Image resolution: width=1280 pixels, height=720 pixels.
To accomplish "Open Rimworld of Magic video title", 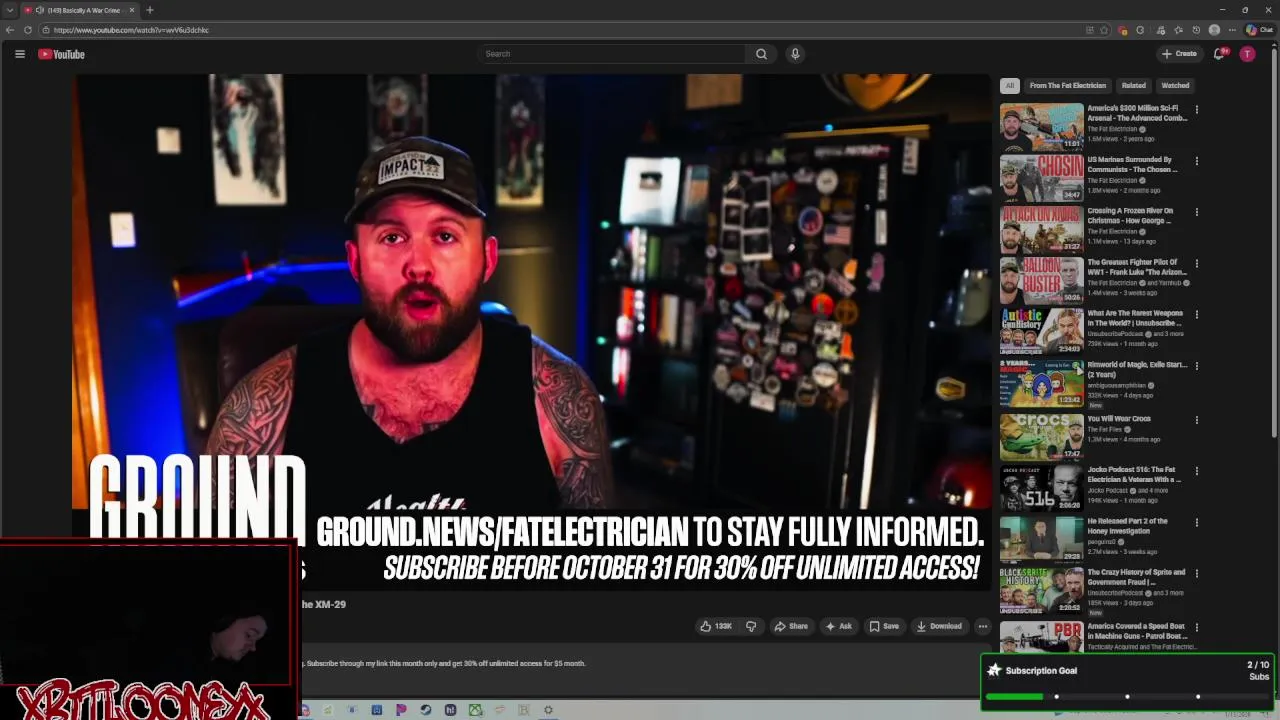I will [x=1137, y=370].
